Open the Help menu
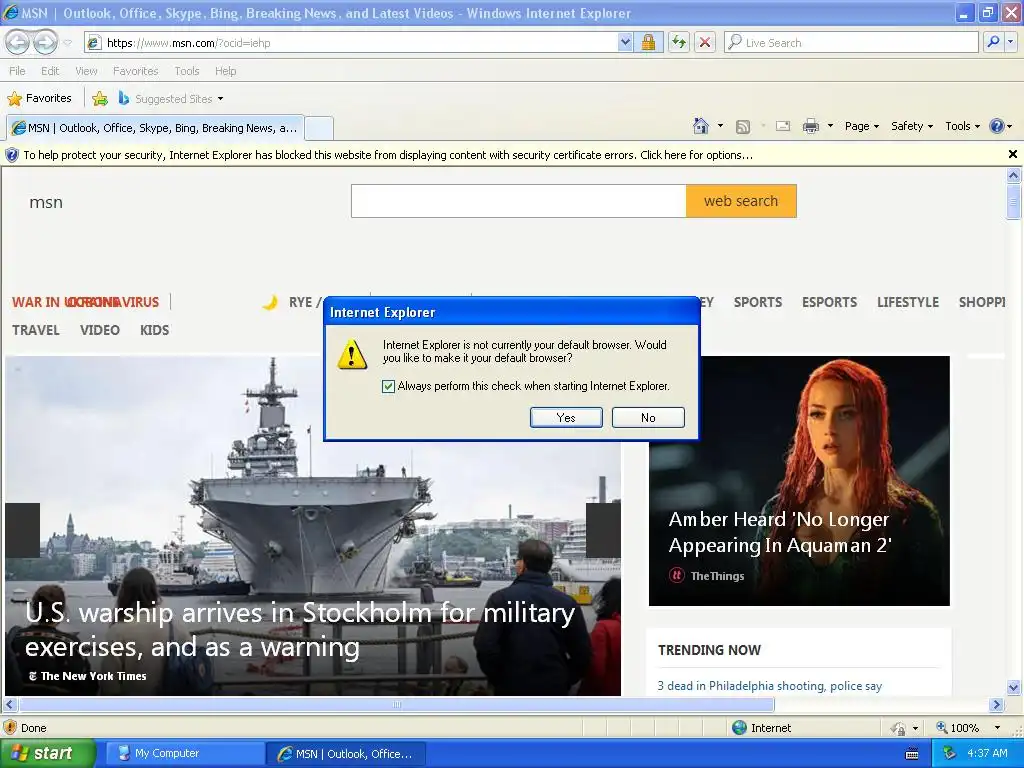Screen dimensions: 1024x768 click(x=225, y=71)
